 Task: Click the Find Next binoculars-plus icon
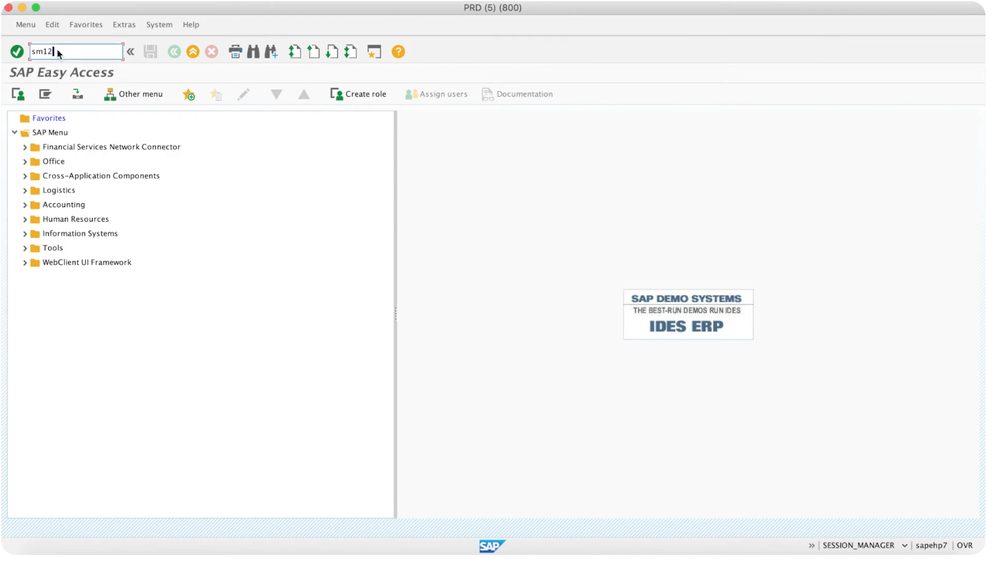coord(271,52)
